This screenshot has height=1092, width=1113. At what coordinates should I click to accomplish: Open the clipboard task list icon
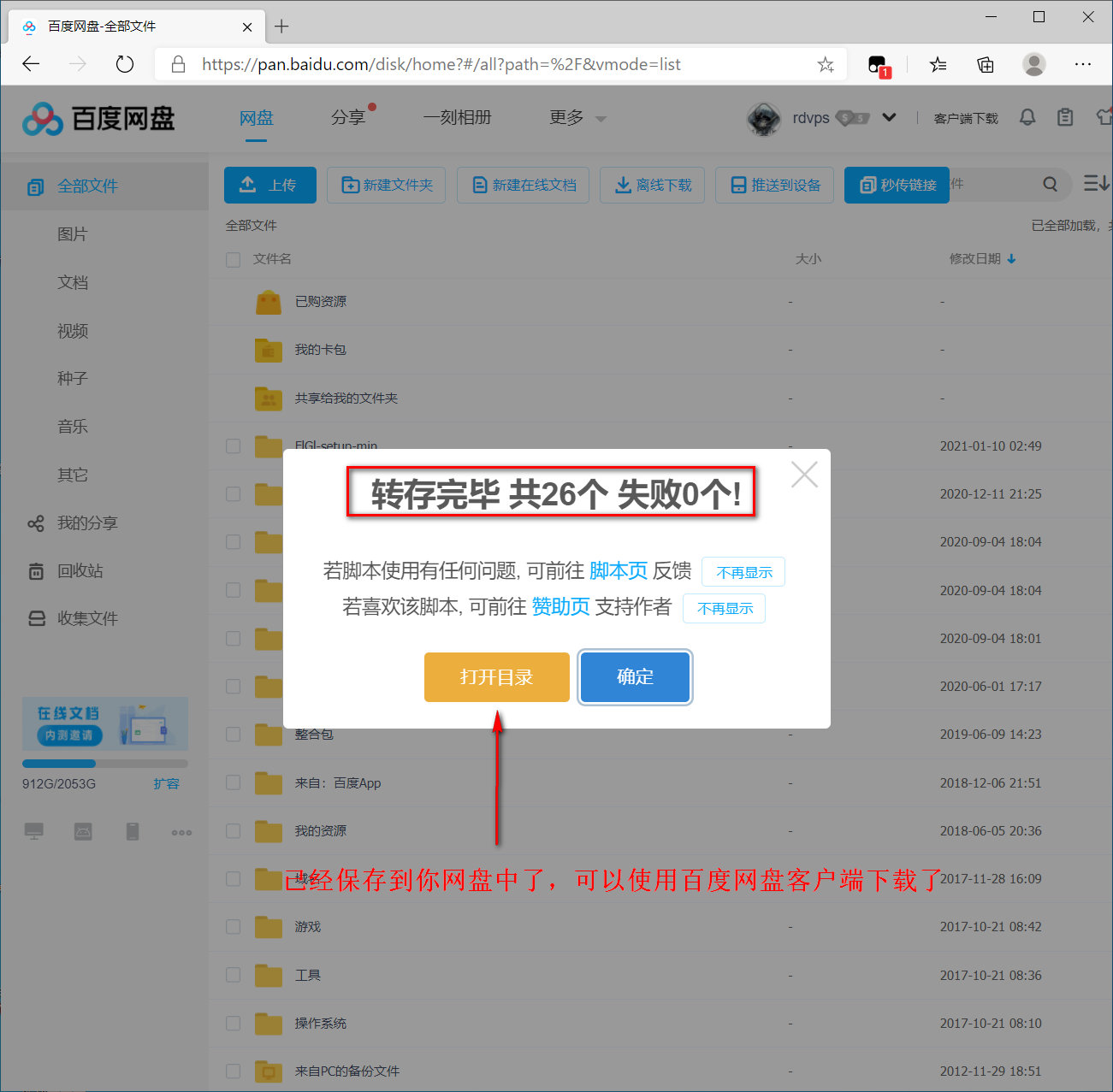click(x=1065, y=117)
